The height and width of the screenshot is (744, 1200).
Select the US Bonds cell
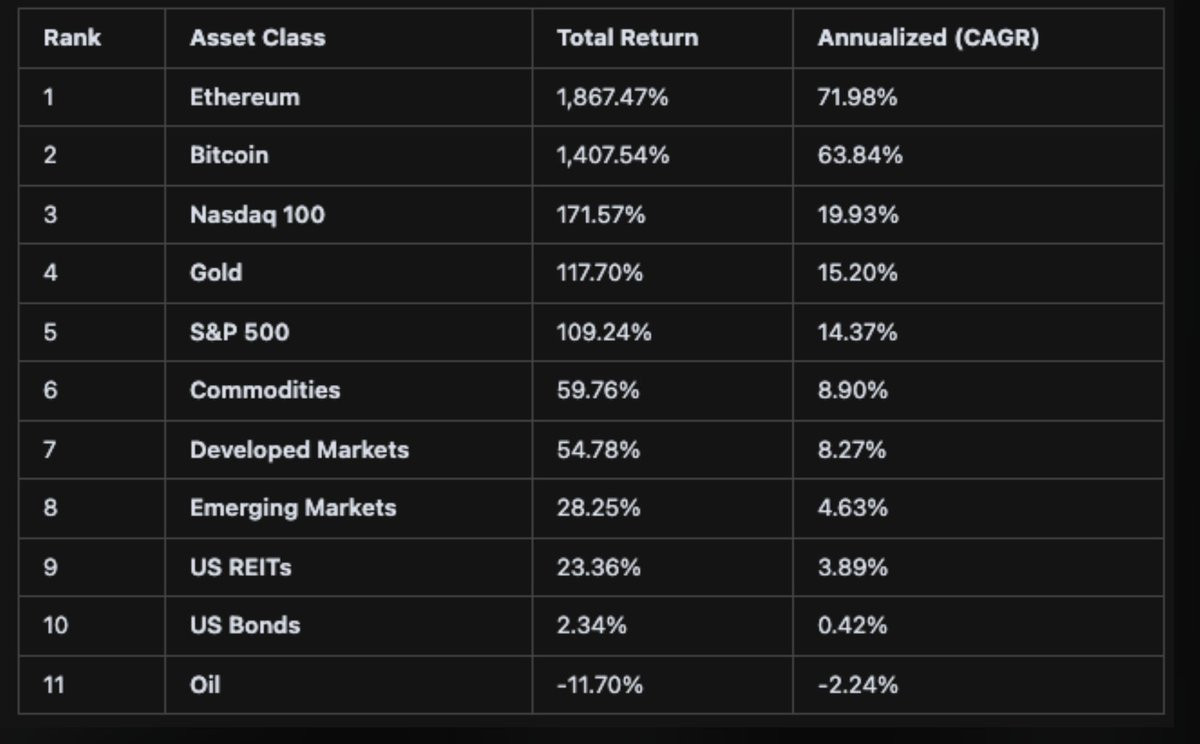(245, 625)
